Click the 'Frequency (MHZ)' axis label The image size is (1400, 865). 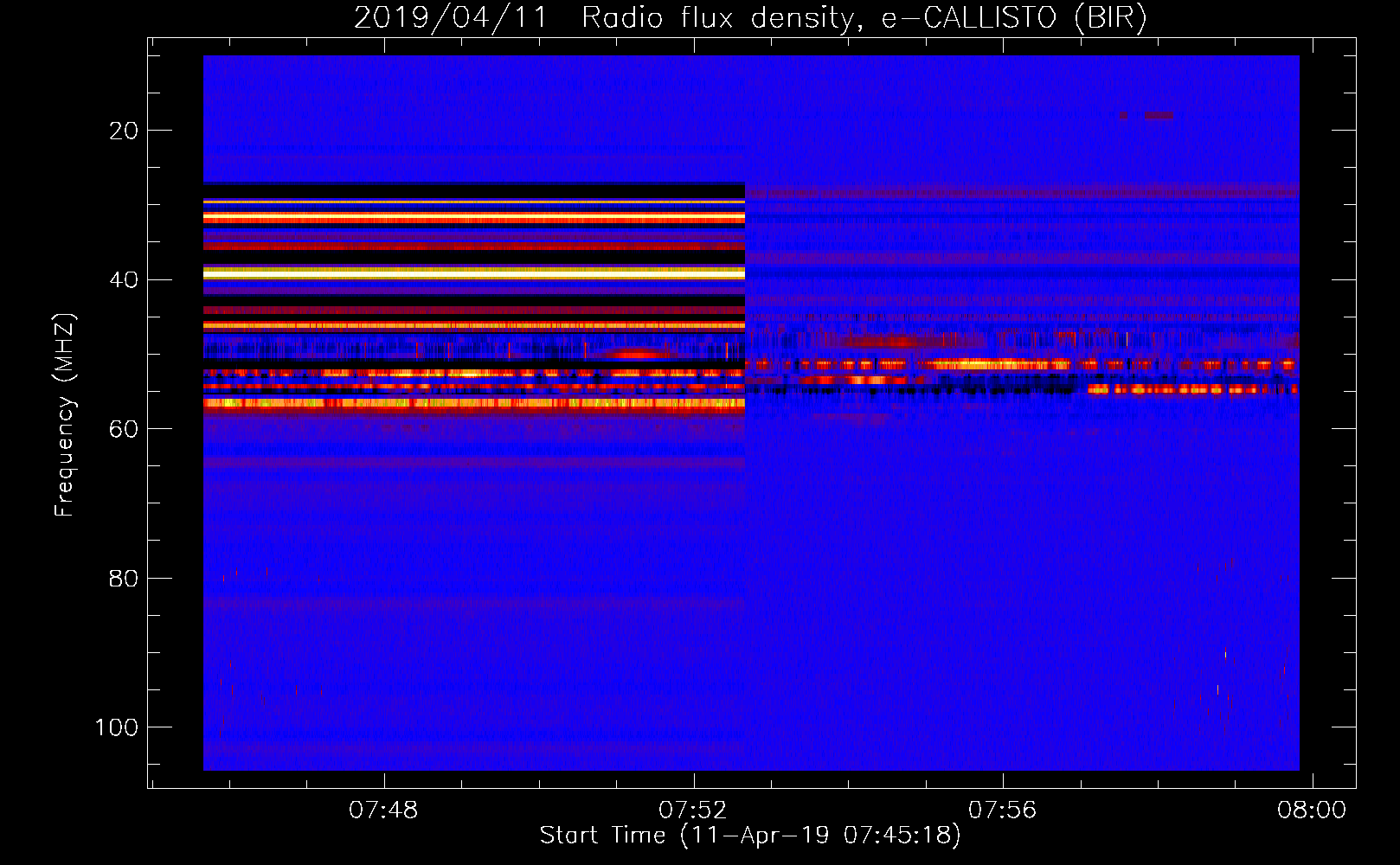(x=65, y=415)
